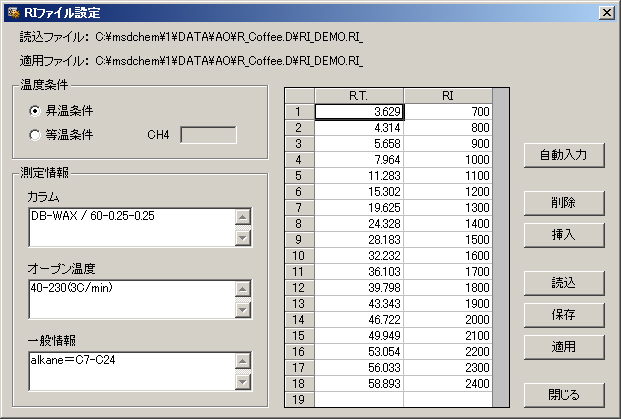Click the RIファイル設定 title bar icon
Viewport: 621px width, 419px height.
pos(13,13)
